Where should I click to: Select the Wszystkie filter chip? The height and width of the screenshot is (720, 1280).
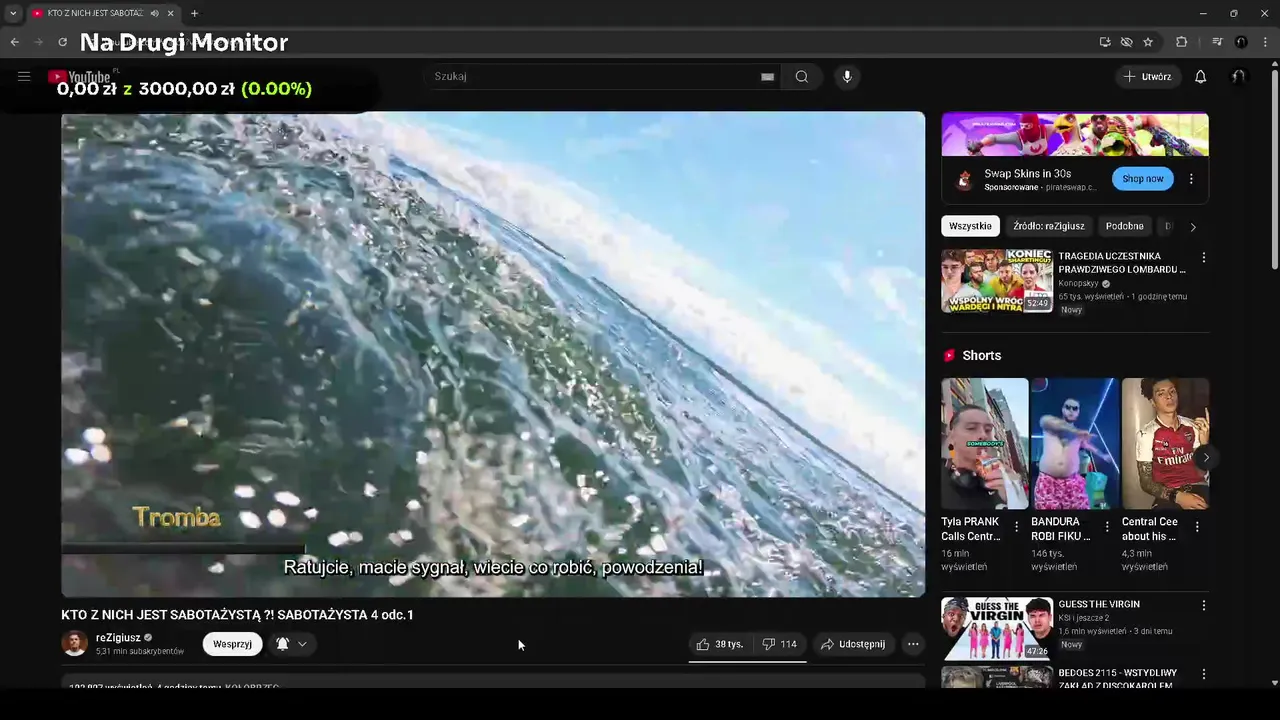[970, 226]
